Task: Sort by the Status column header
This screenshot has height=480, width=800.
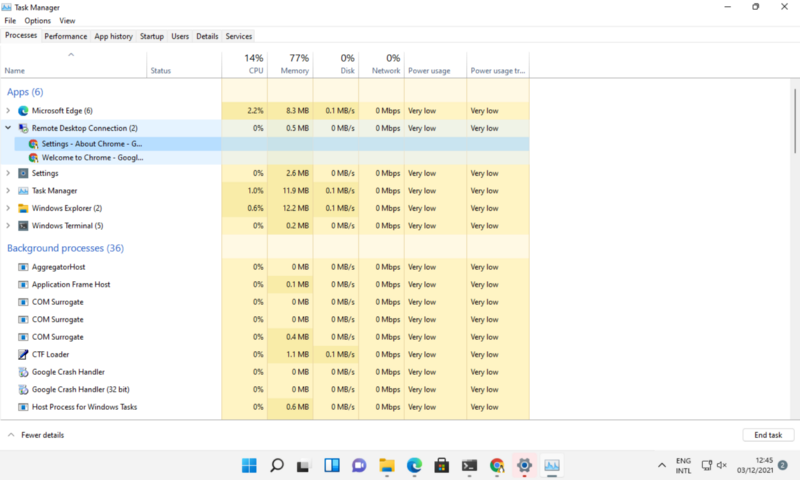Action: tap(184, 64)
